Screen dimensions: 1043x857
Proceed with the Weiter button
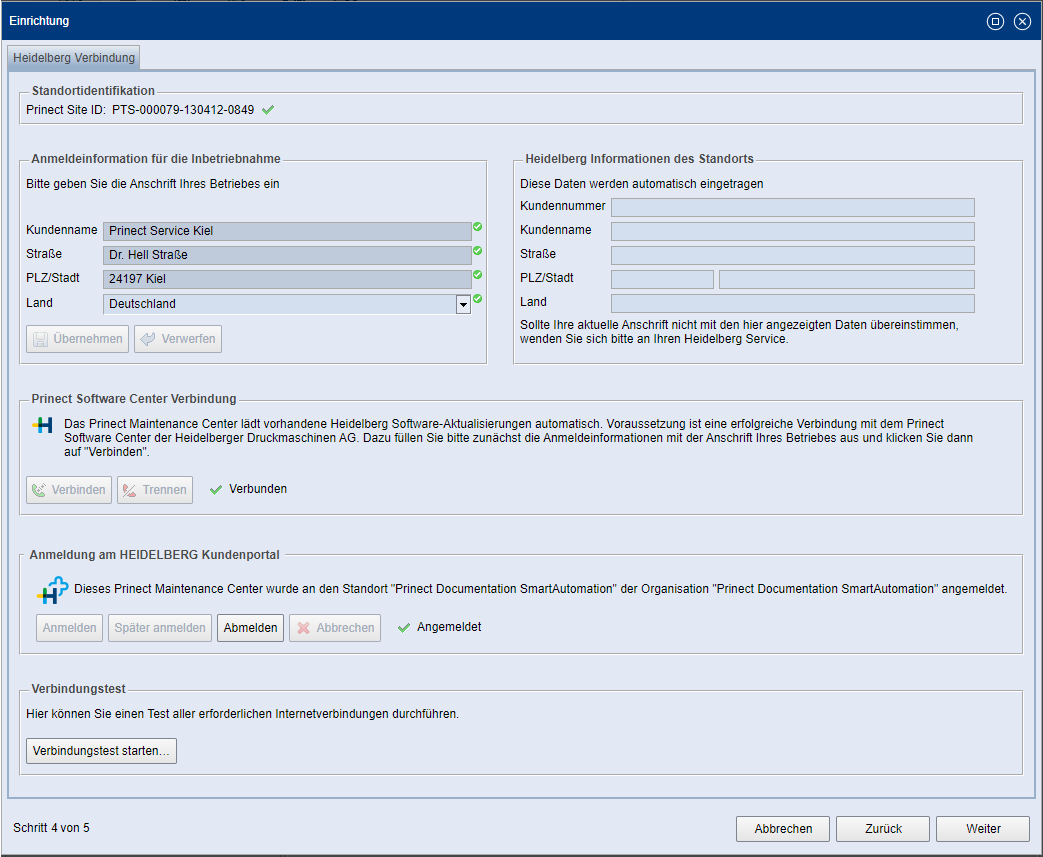coord(982,829)
